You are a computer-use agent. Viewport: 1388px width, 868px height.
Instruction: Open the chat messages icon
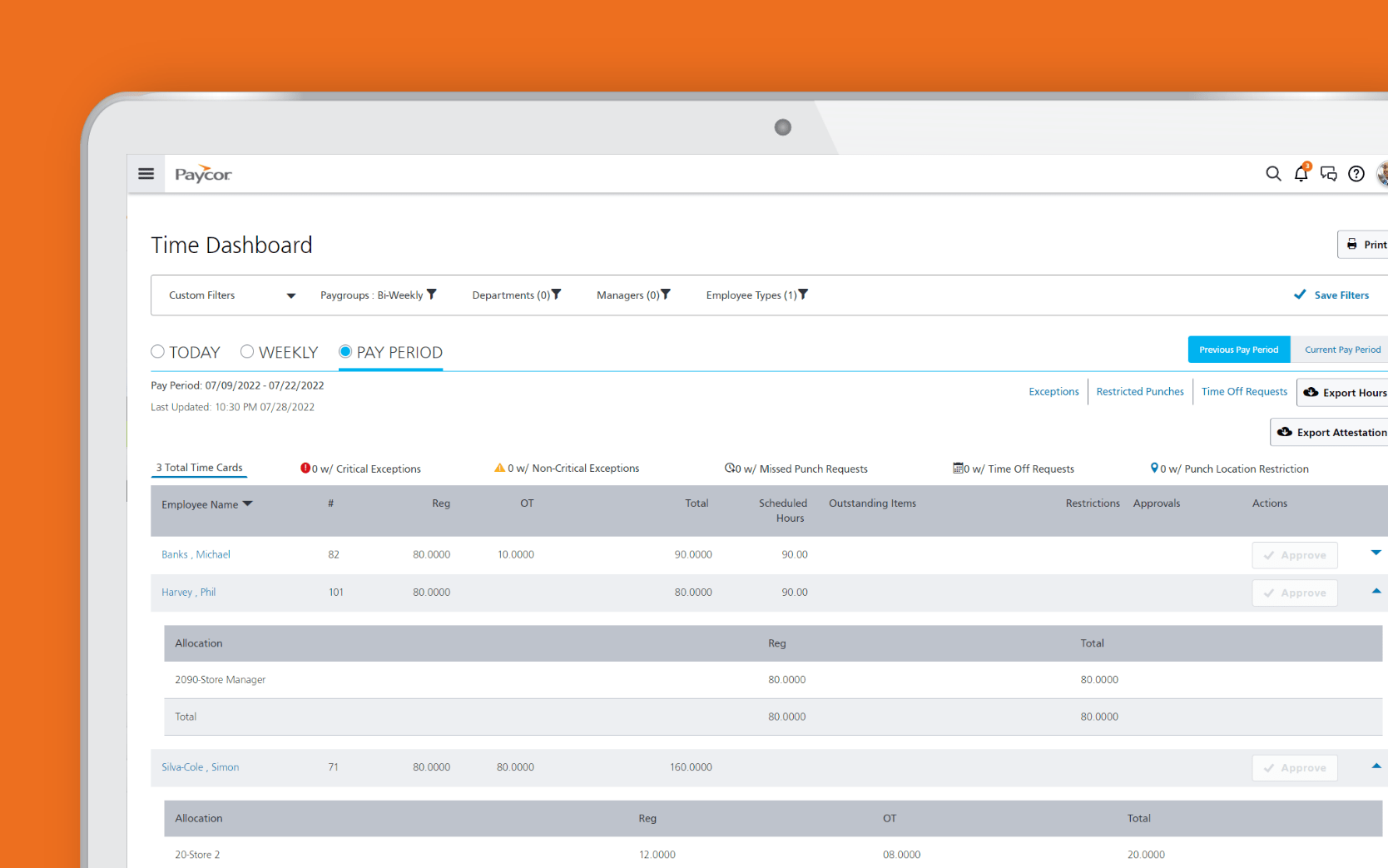click(x=1329, y=174)
